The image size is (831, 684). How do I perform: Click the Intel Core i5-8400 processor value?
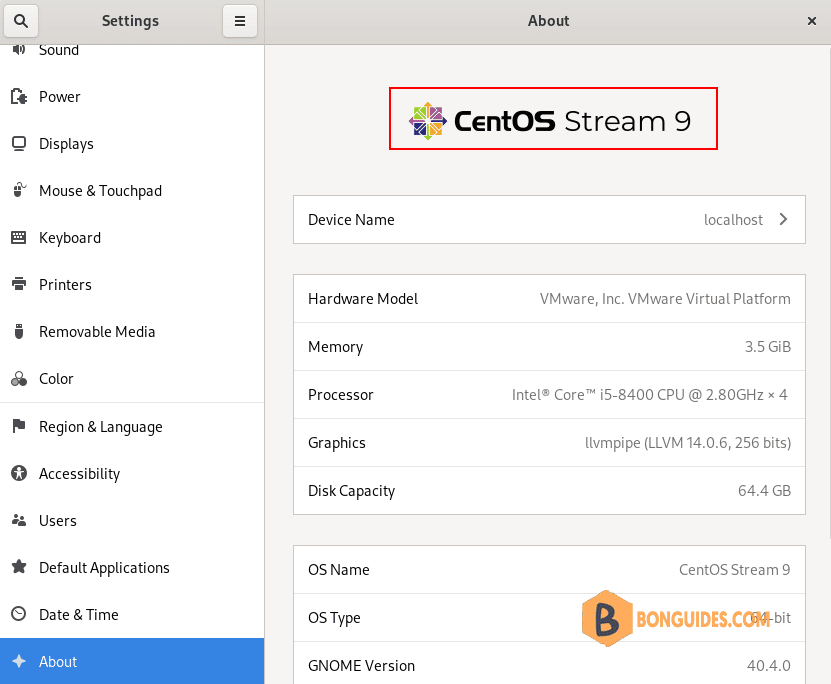pyautogui.click(x=650, y=395)
